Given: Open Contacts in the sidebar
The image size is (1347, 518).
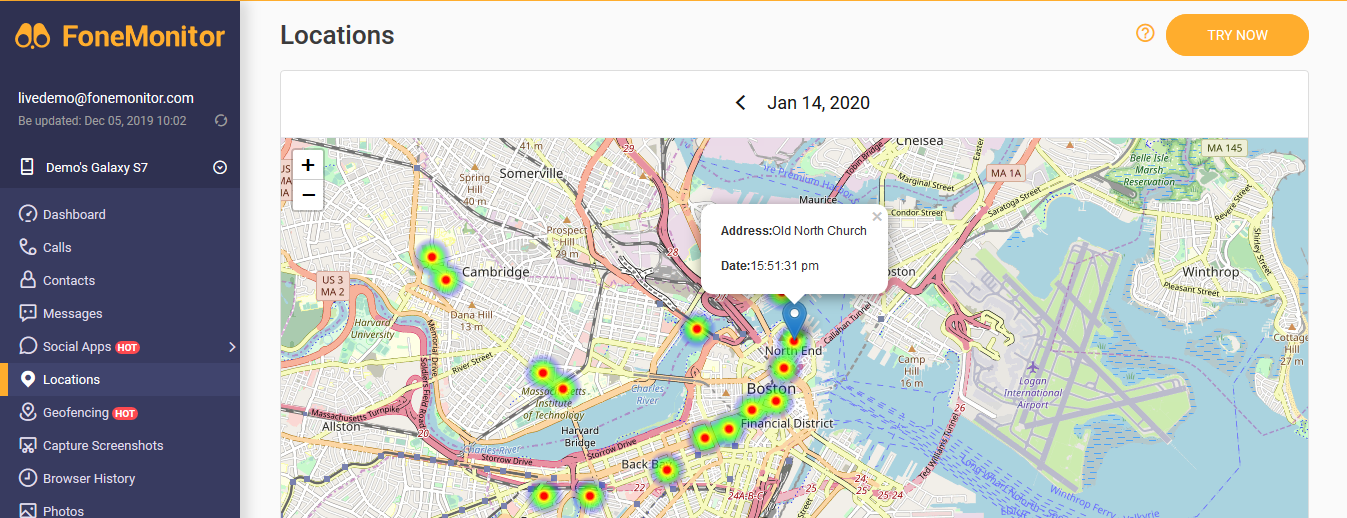Looking at the screenshot, I should coord(120,280).
